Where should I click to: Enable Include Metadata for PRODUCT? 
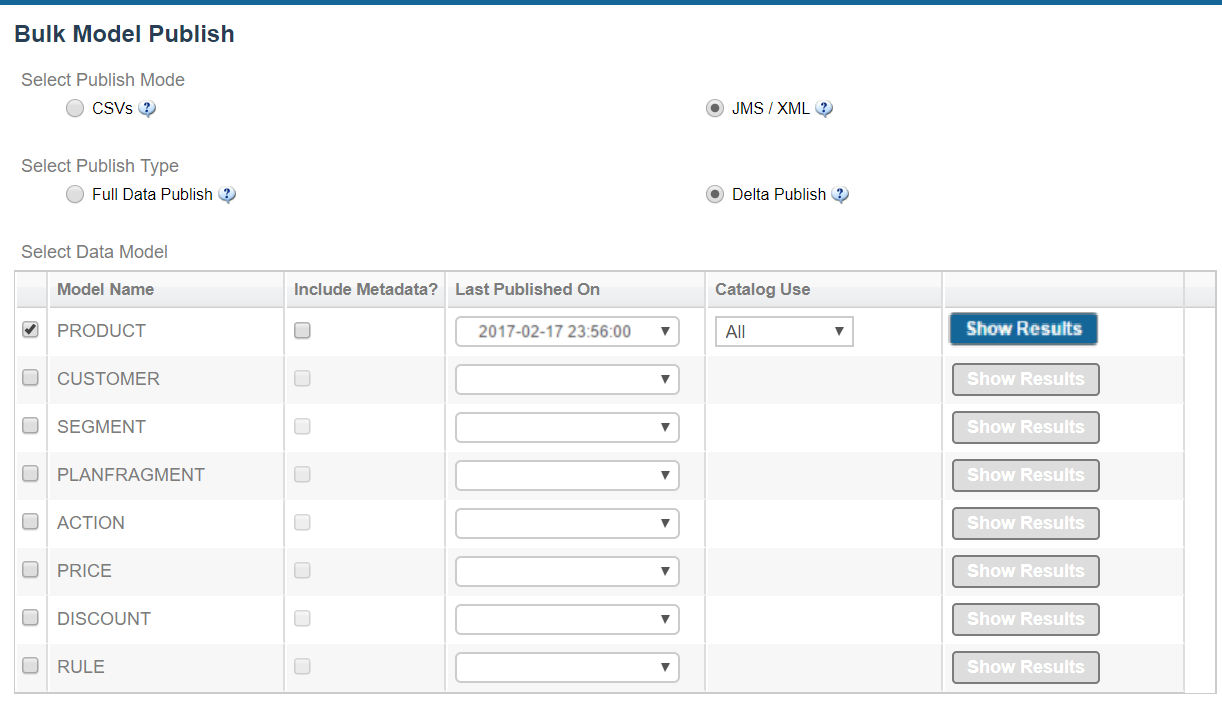tap(302, 331)
